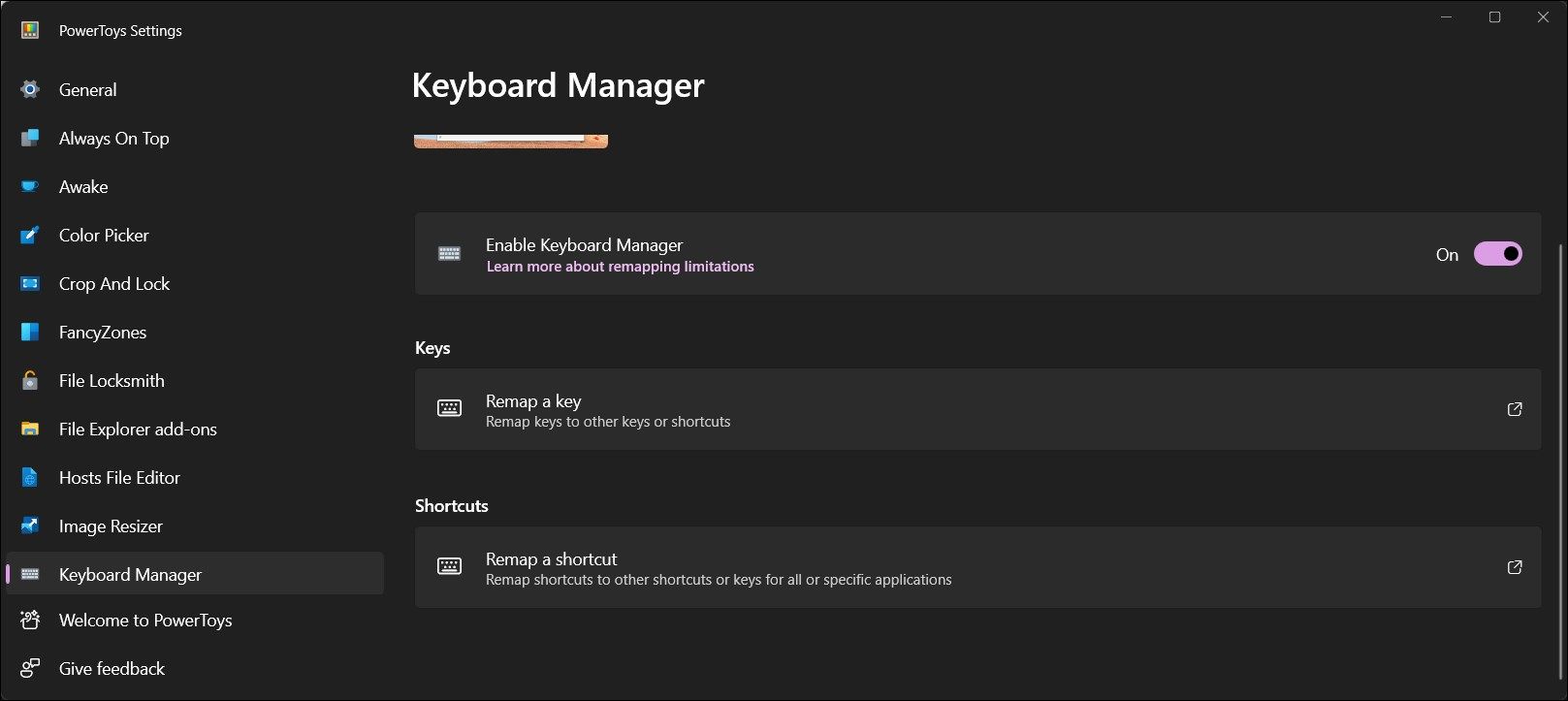This screenshot has height=701, width=1568.
Task: Open Image Resizer settings
Action: pos(194,526)
